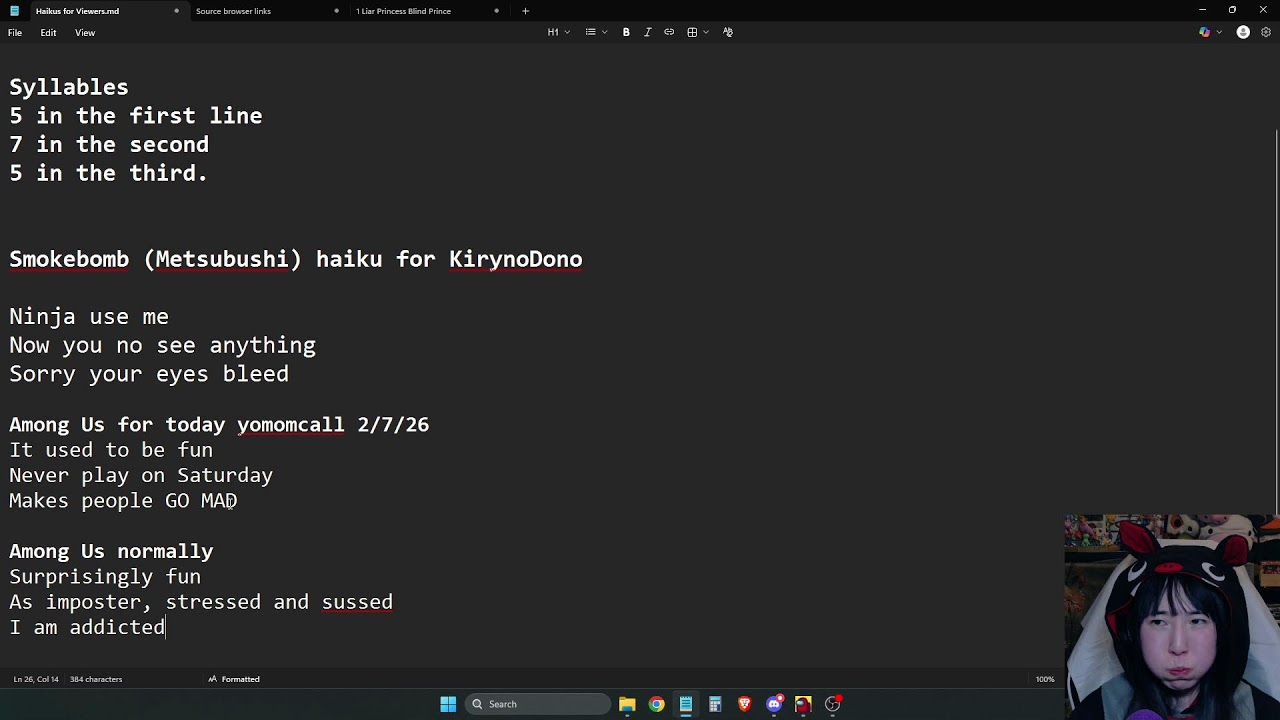This screenshot has height=720, width=1280.
Task: Toggle bold formatting
Action: (626, 32)
